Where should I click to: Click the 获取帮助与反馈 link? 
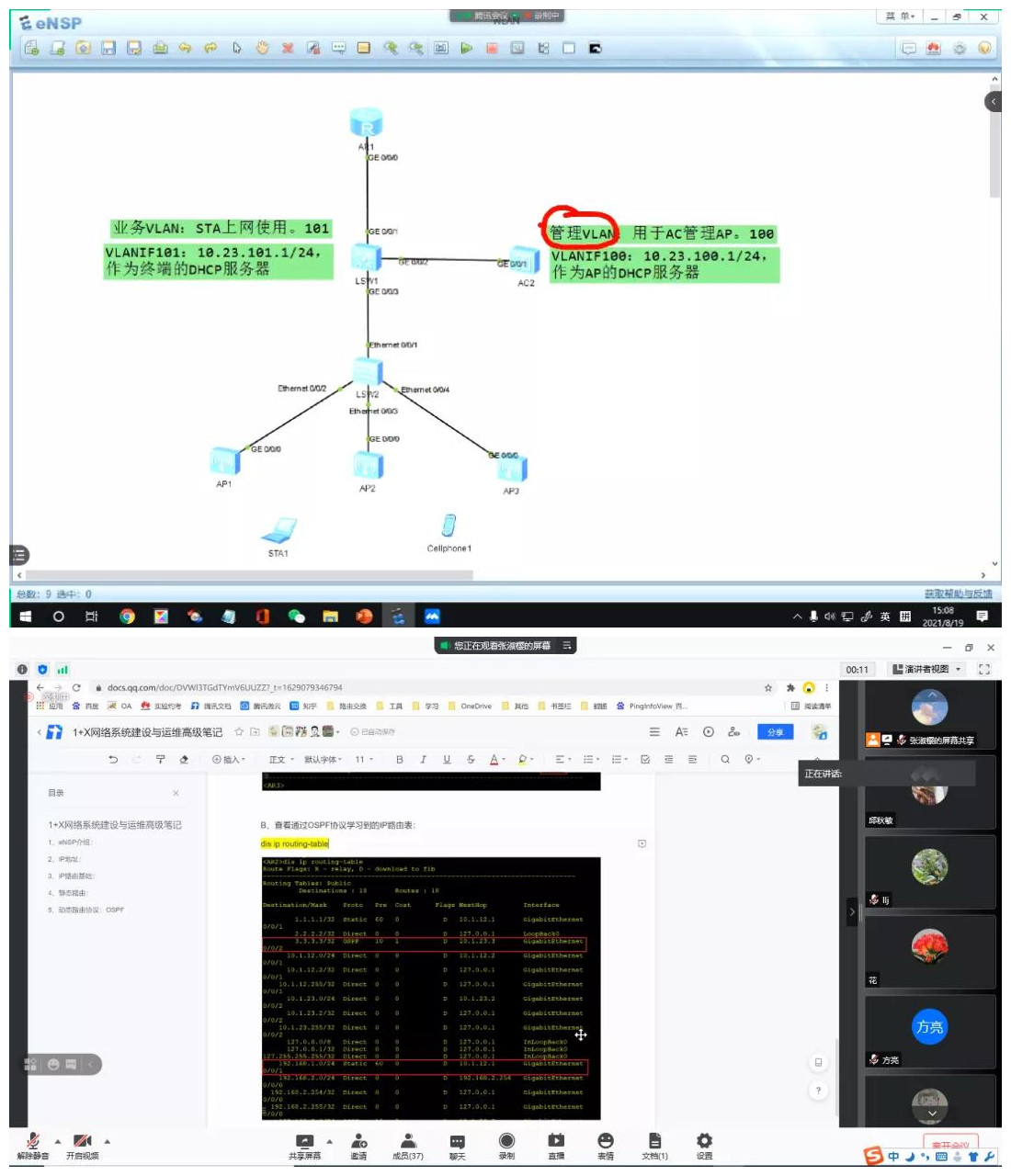click(x=958, y=594)
